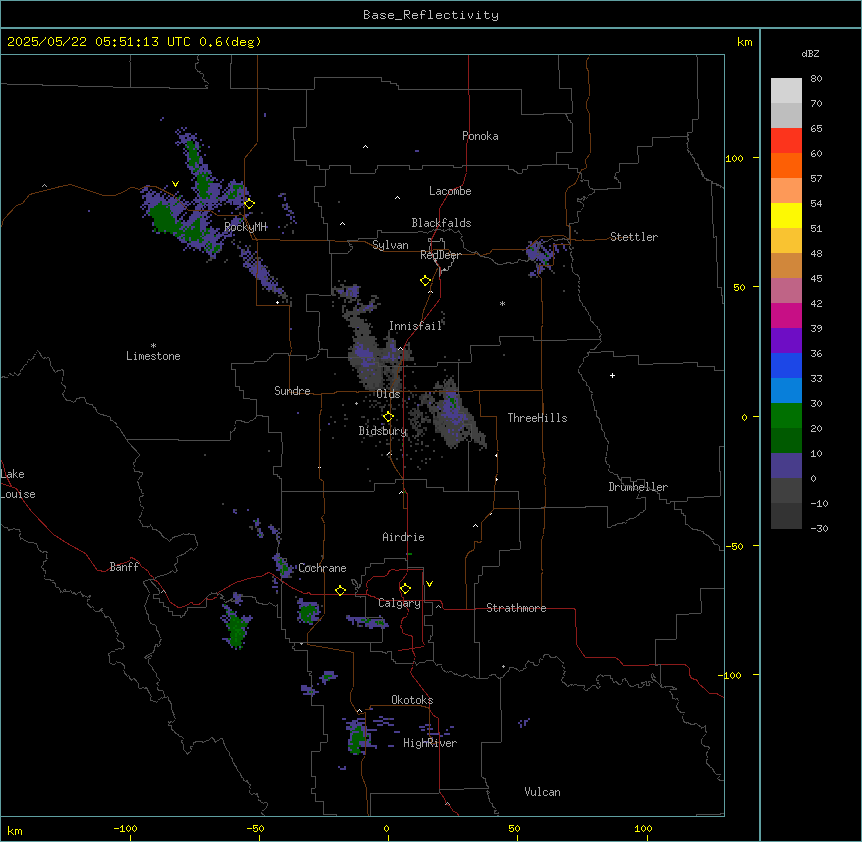This screenshot has height=842, width=862.
Task: Click the white 70-80 dBZ legend swatch
Action: coord(786,91)
